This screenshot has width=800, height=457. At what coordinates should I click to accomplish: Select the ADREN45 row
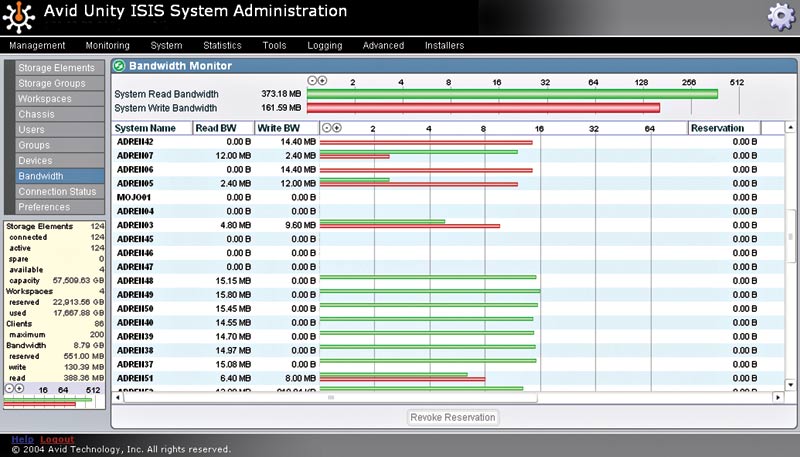[448, 239]
